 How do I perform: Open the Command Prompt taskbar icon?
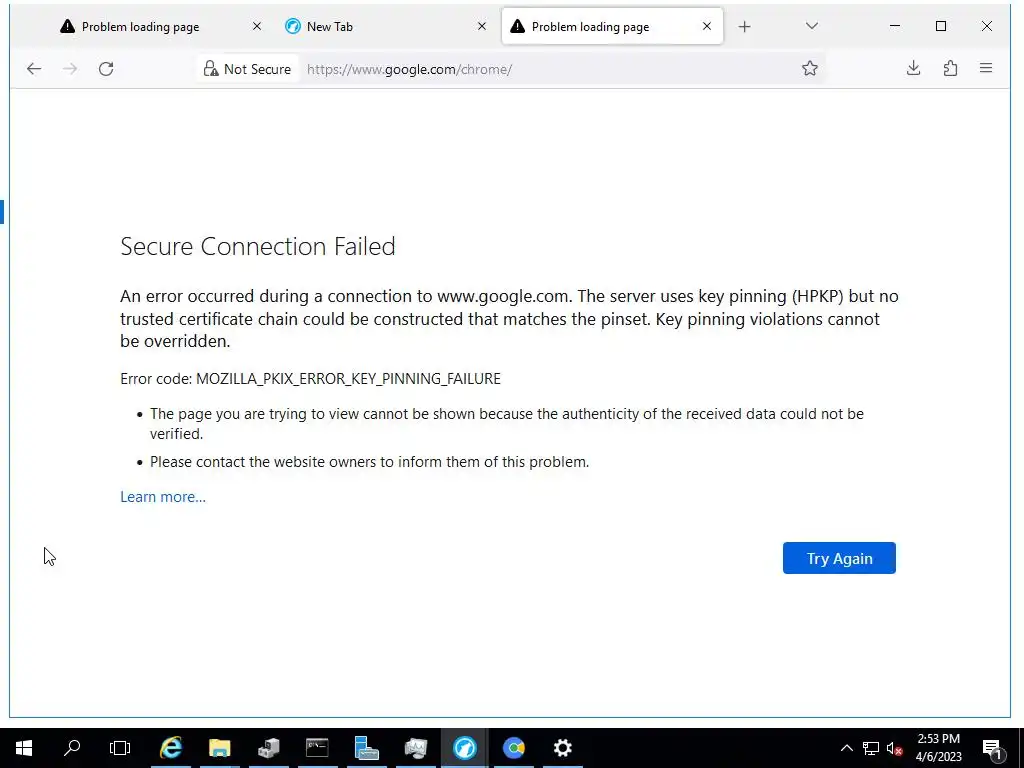pyautogui.click(x=317, y=748)
